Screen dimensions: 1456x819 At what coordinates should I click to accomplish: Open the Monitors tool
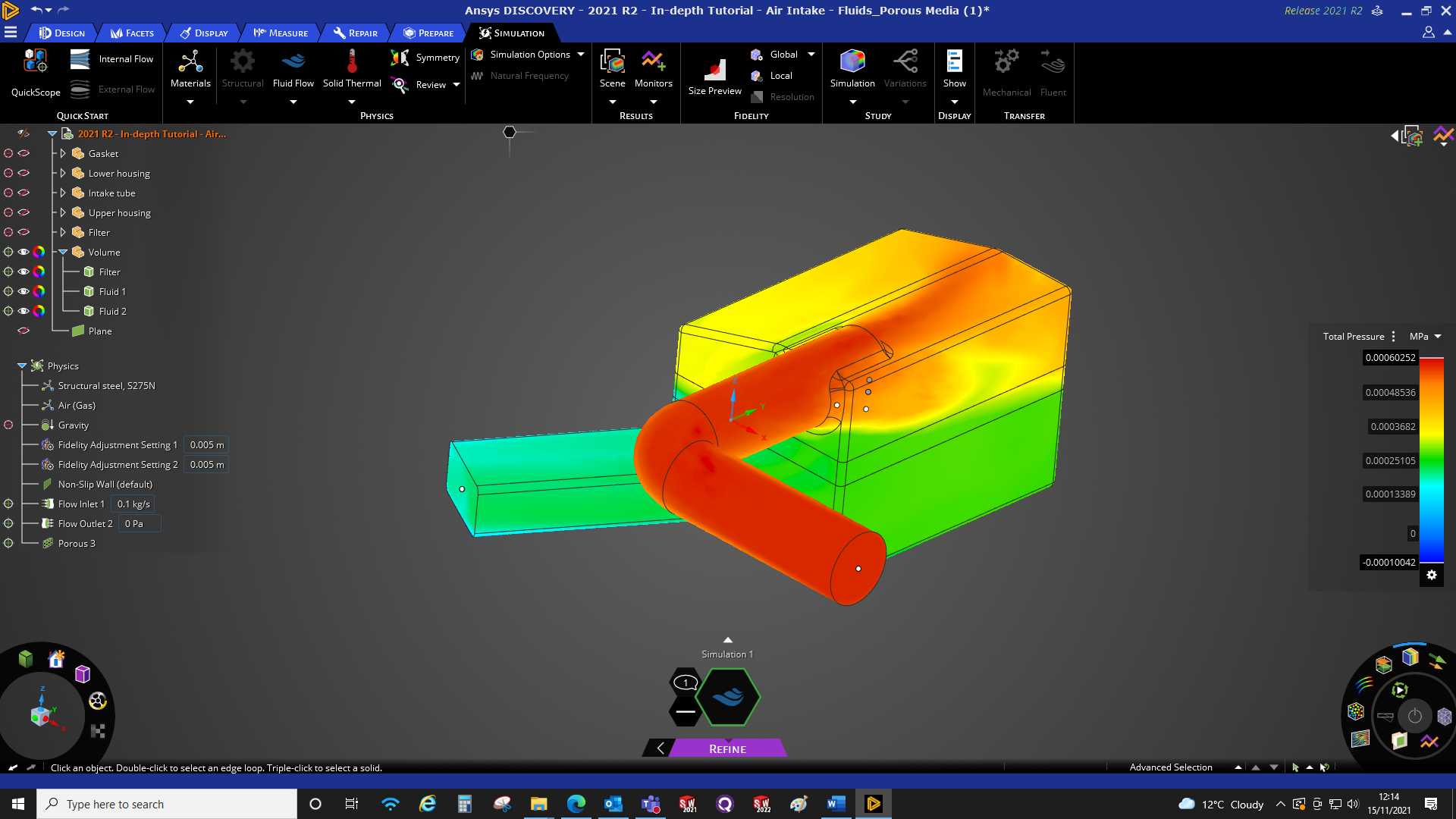coord(653,70)
